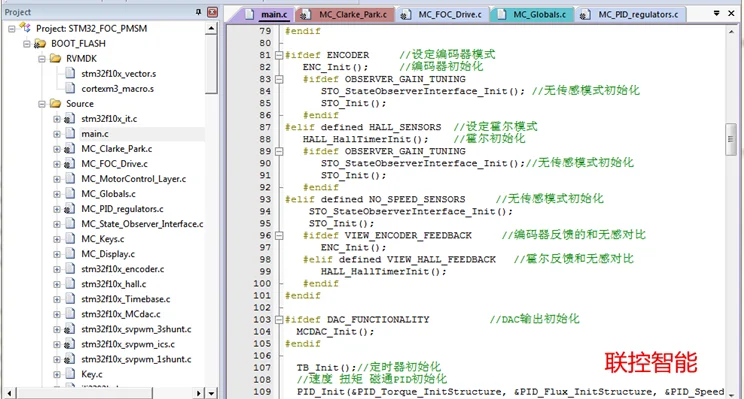Image resolution: width=744 pixels, height=399 pixels.
Task: Expand the stm32f10x_encoder.c tree node
Action: 57,269
